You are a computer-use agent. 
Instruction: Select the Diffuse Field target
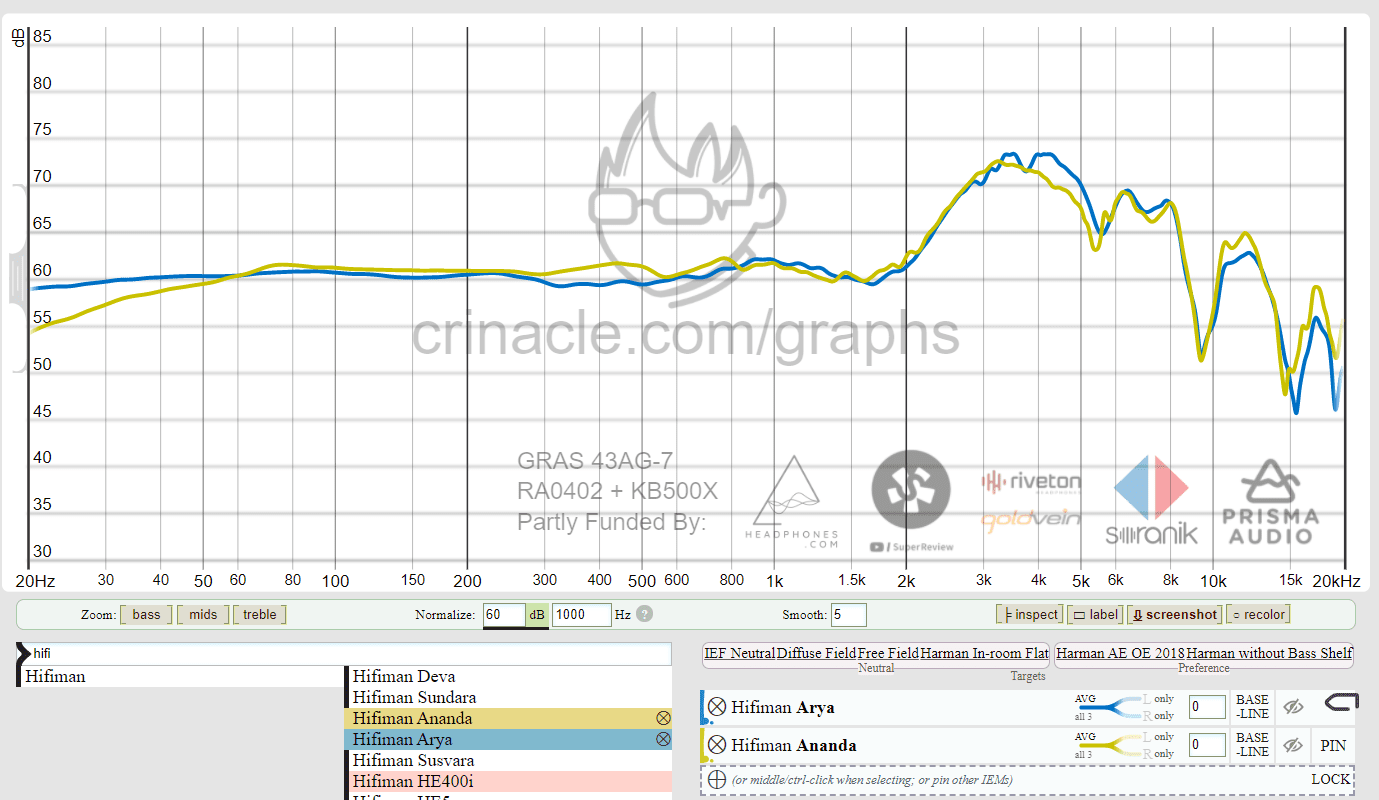[816, 653]
